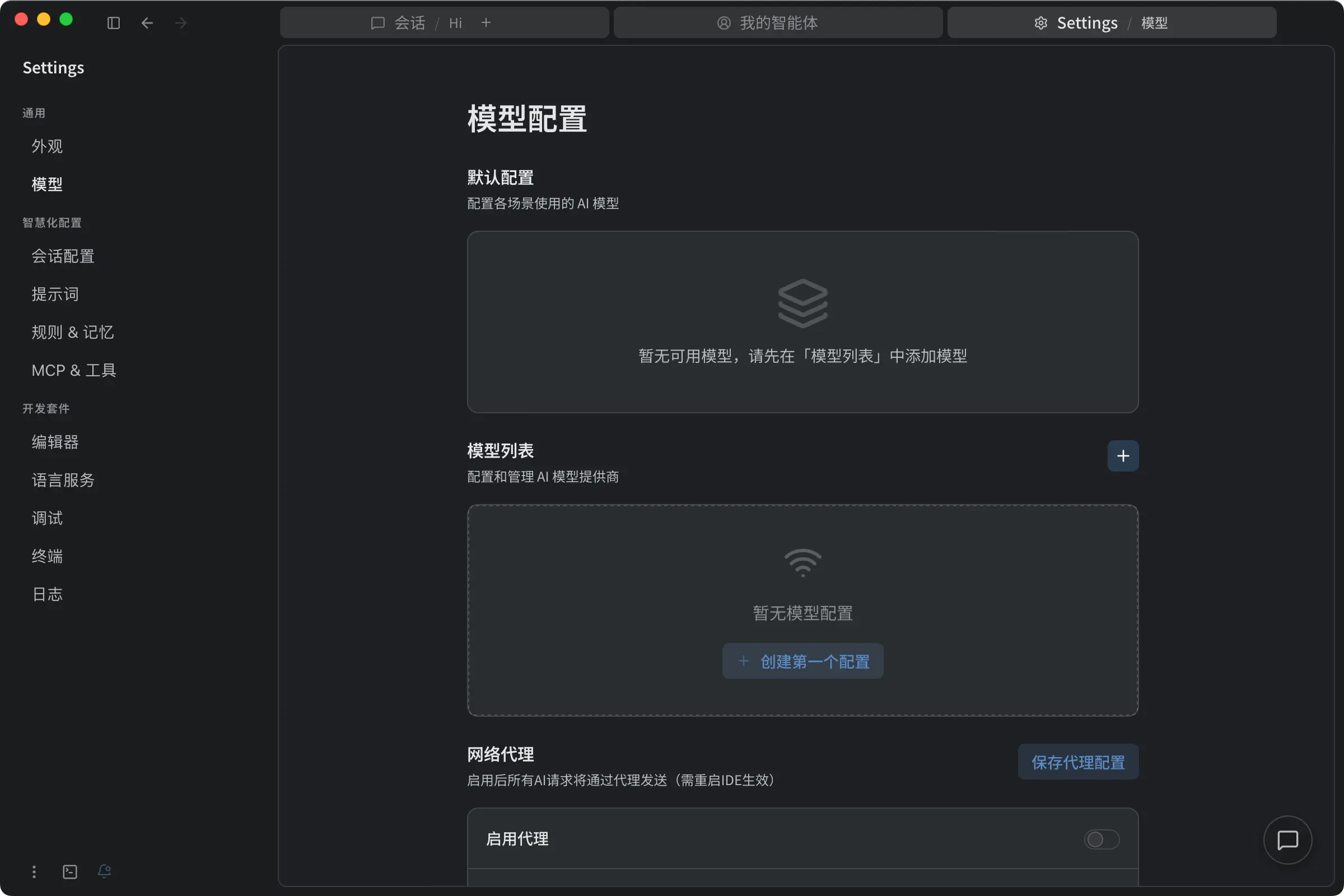Click 保存代理配置 button
This screenshot has width=1344, height=896.
coord(1077,762)
